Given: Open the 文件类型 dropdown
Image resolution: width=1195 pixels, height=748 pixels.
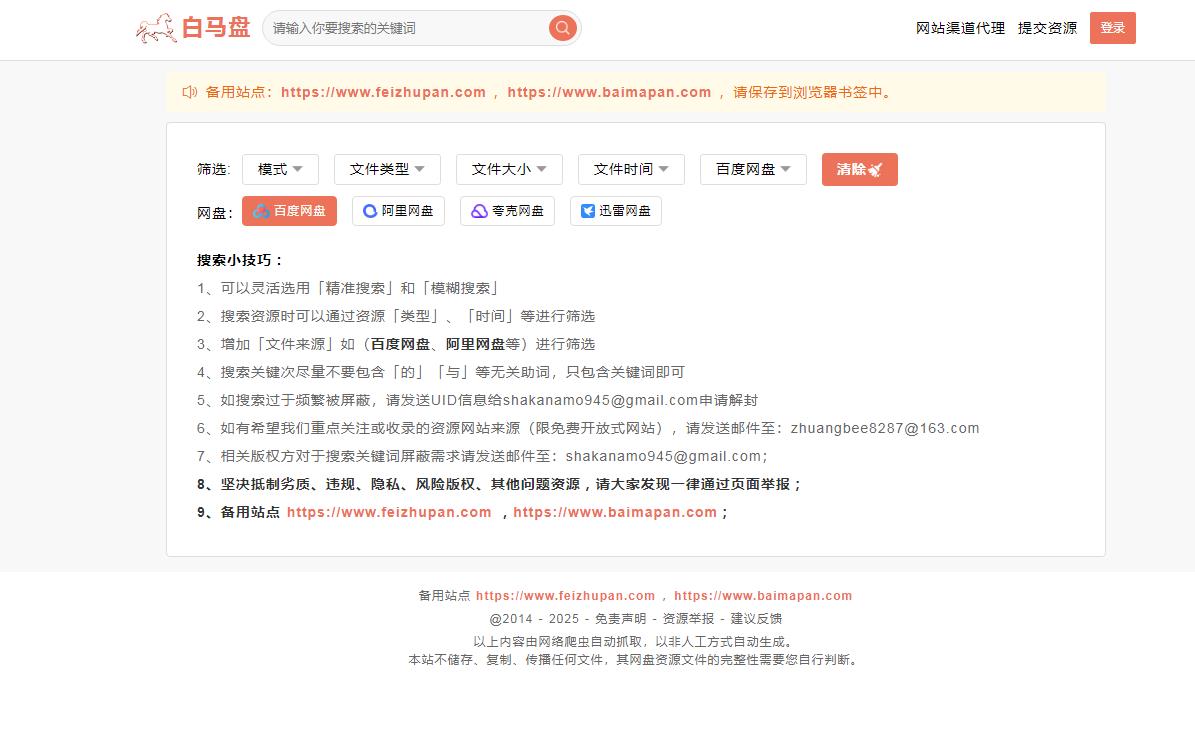Looking at the screenshot, I should tap(387, 169).
